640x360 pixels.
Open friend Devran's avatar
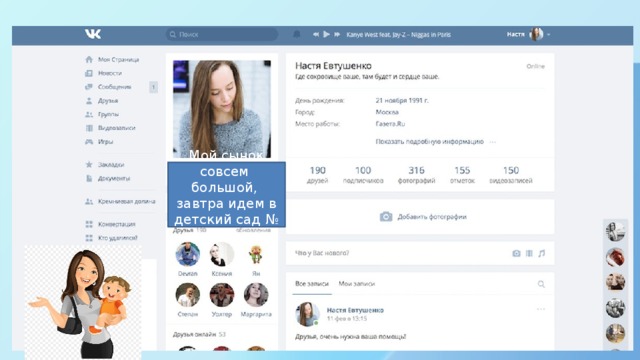[x=188, y=254]
